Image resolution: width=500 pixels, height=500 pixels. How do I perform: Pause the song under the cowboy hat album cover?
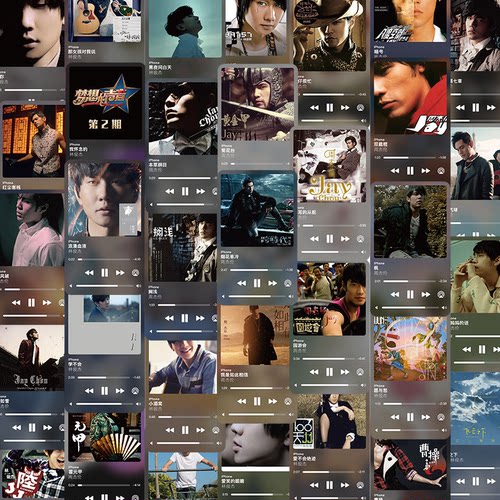pos(329,107)
